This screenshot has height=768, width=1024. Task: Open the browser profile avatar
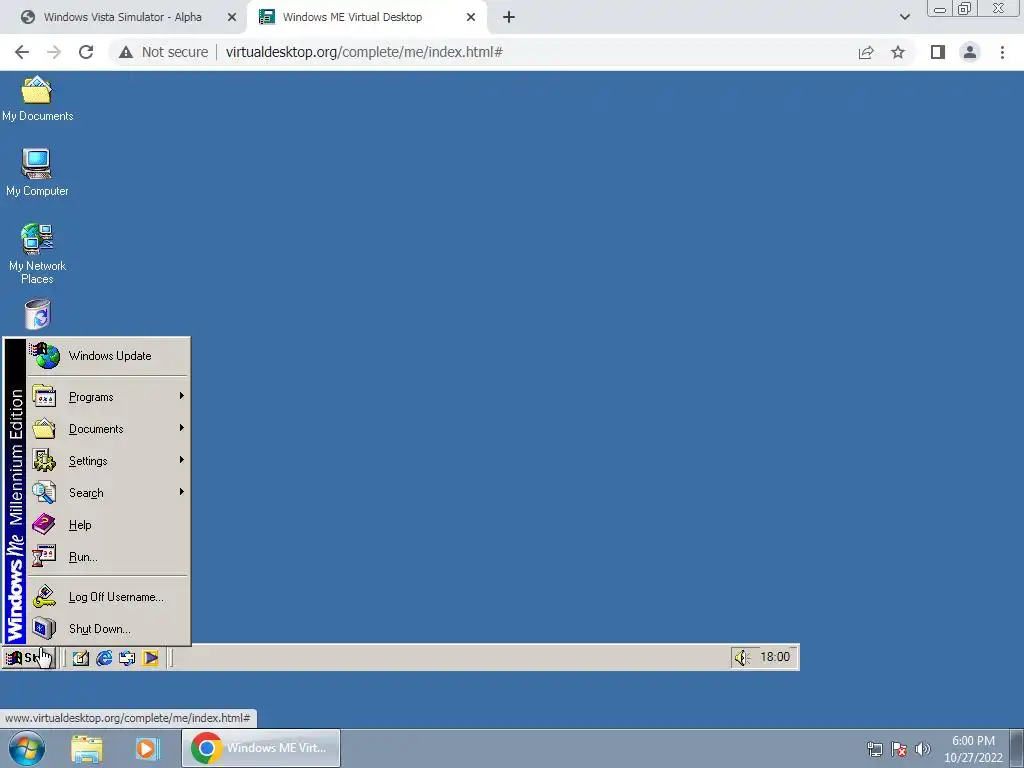coord(970,52)
